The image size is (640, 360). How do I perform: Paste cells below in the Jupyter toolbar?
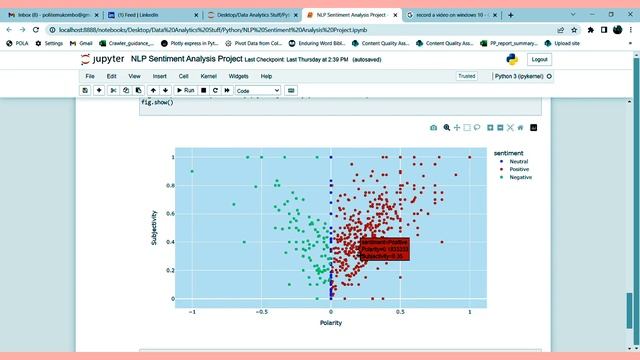pos(139,90)
